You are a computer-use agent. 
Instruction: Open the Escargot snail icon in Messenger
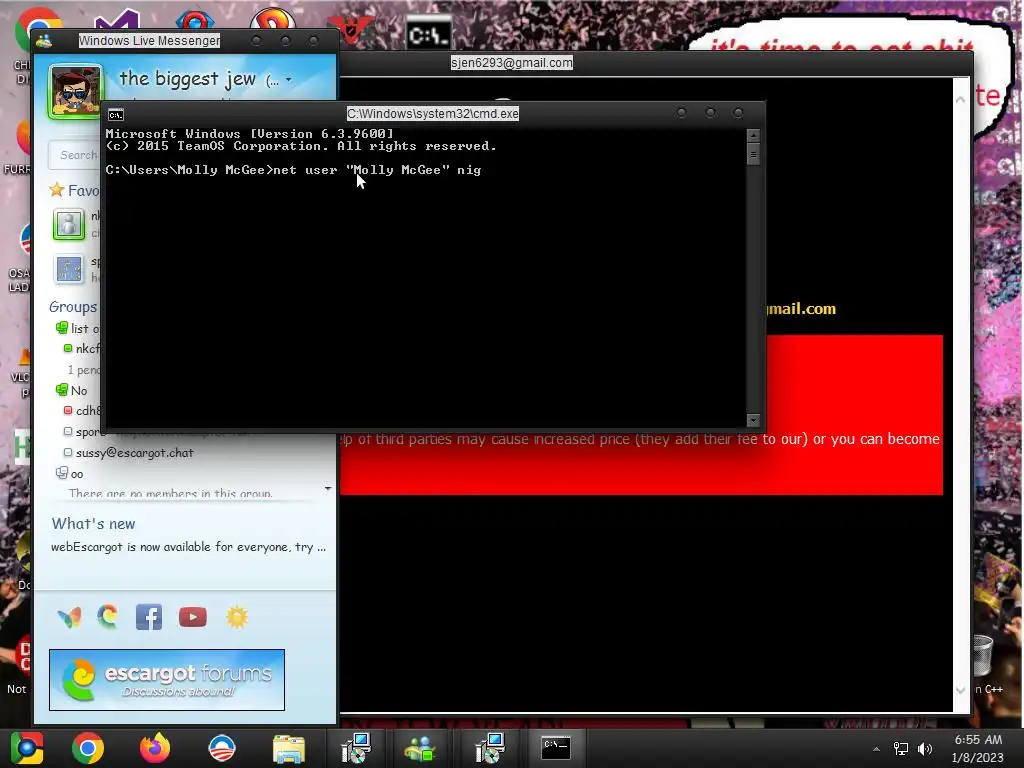[x=108, y=616]
